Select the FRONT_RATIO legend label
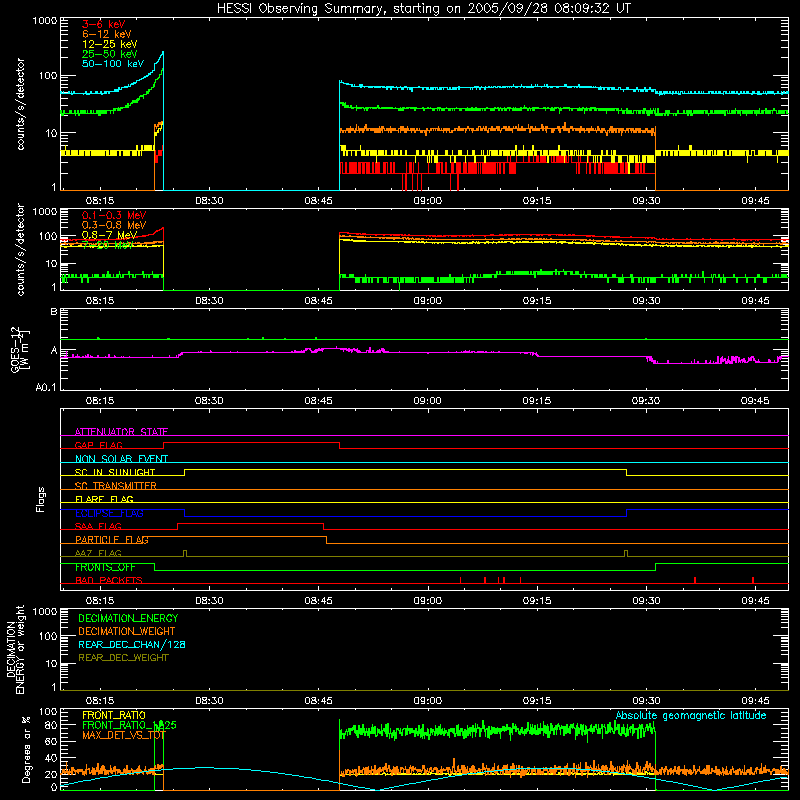The image size is (800, 800). [114, 715]
